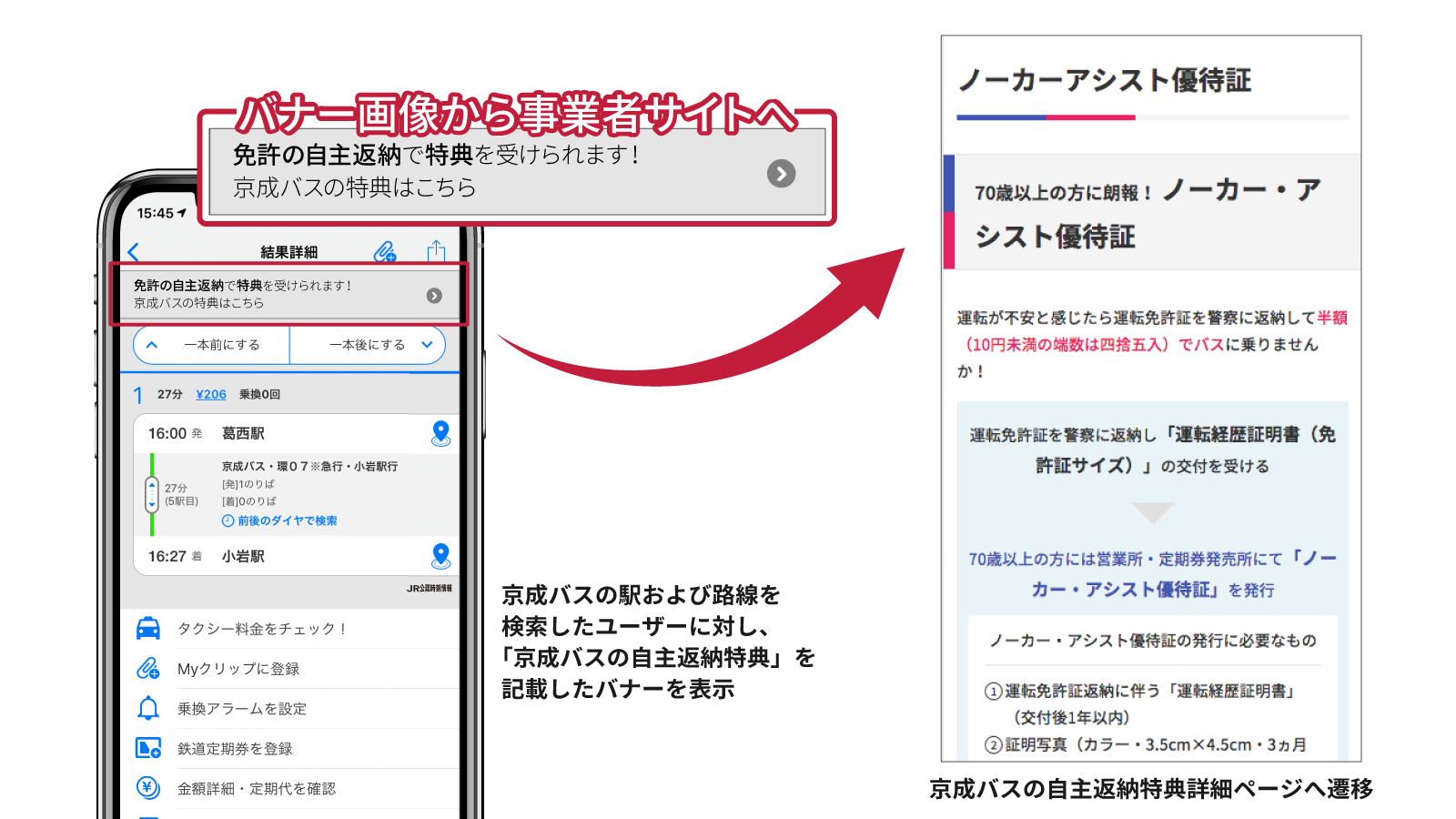1456x819 pixels.
Task: Tap the bell icon for 乗換アラーム
Action: pos(148,708)
